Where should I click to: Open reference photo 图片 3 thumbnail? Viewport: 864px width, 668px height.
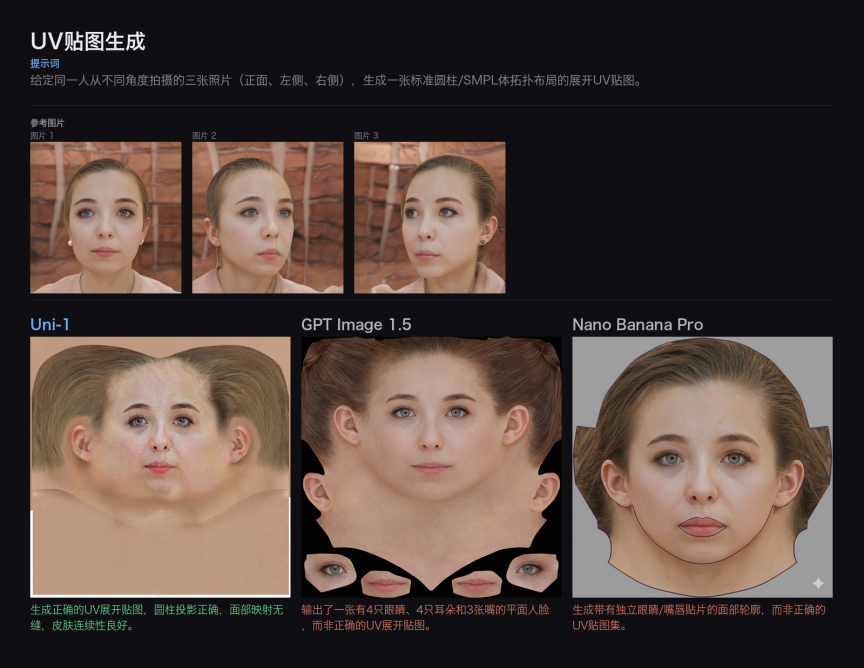429,217
